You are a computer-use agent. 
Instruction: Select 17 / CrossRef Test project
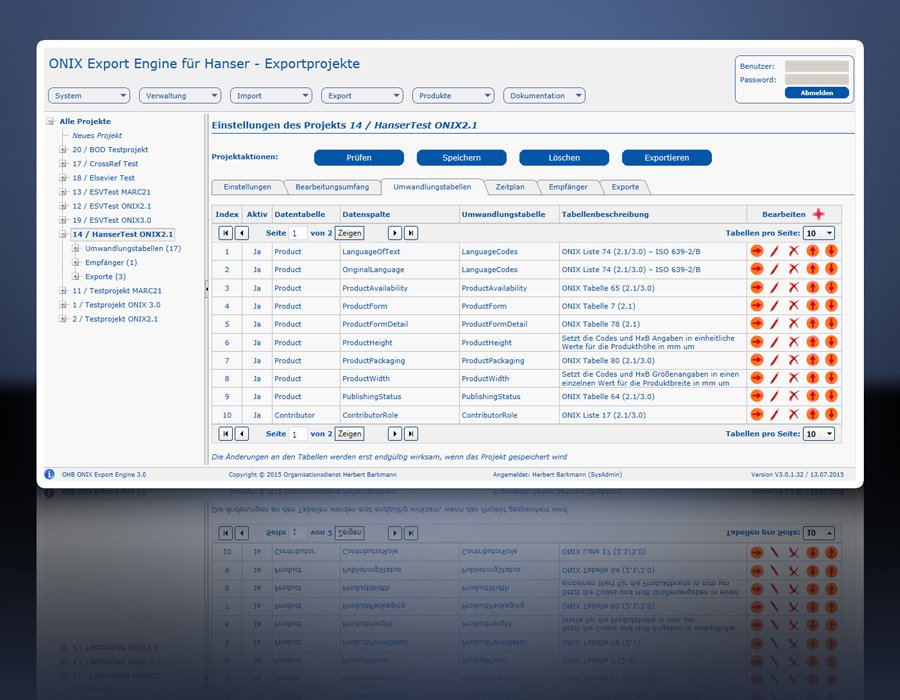tap(105, 164)
